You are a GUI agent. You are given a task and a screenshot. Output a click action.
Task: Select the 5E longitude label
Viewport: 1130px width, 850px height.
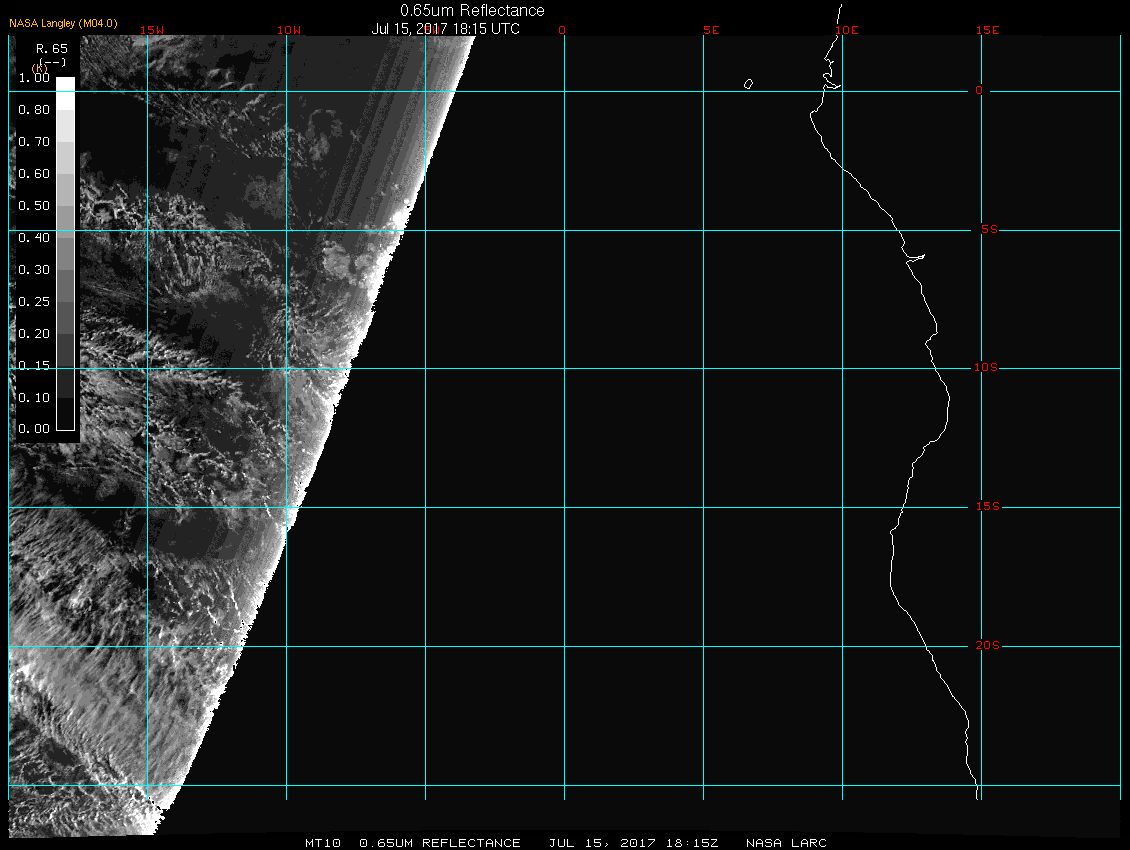(711, 30)
